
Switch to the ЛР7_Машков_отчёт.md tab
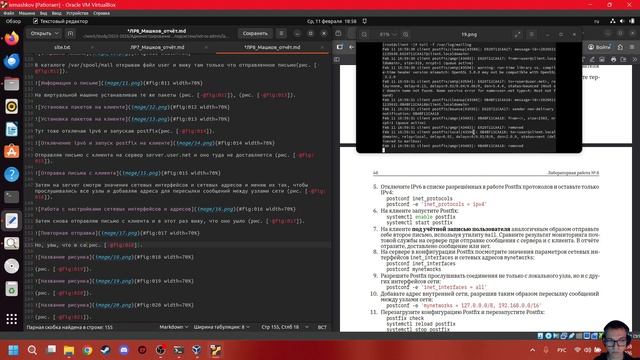[x=157, y=47]
